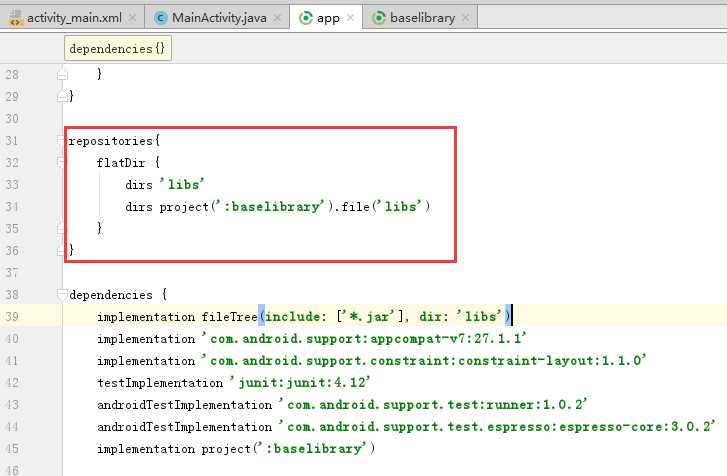
Task: Click the XML file icon on activity_main.xml tab
Action: [16, 18]
